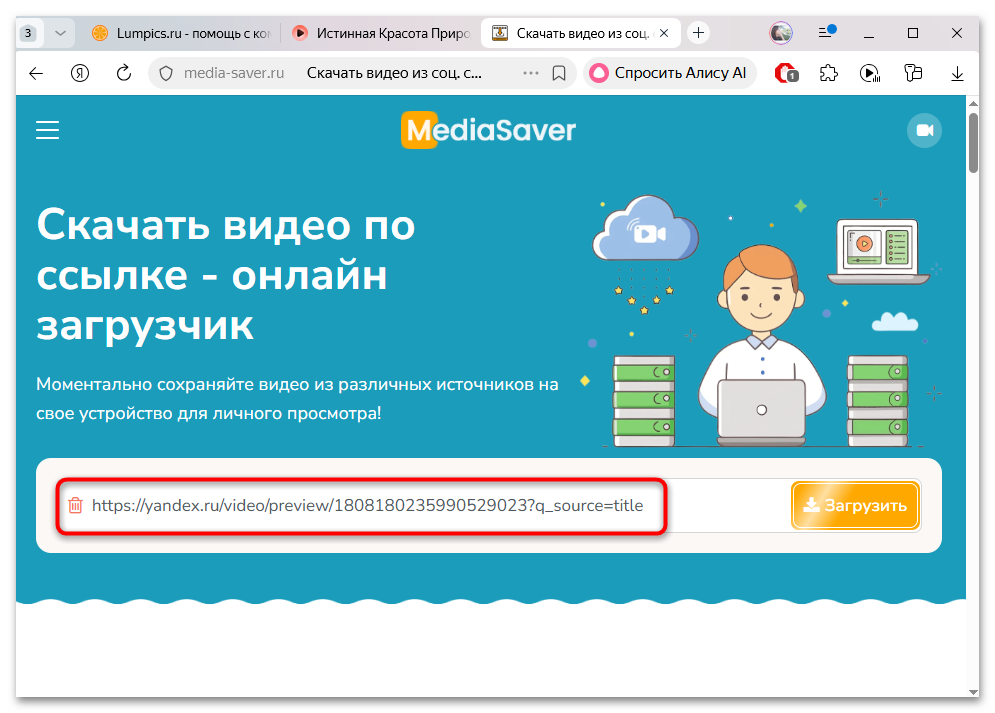Screen dimensions: 995x713
Task: Switch to the Lumpics.ru tab
Action: 181,33
